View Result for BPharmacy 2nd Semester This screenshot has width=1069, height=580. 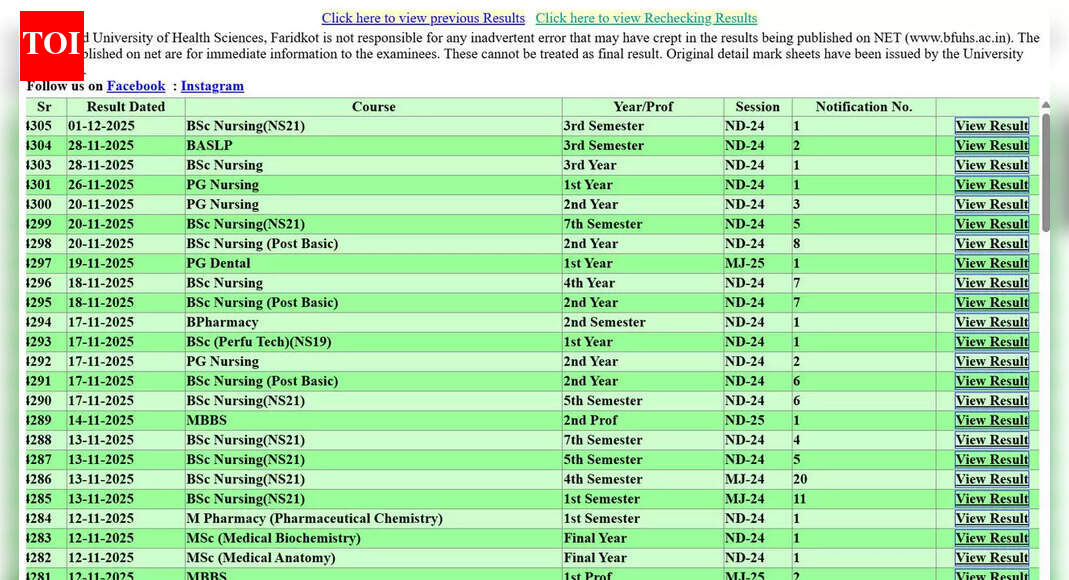tap(991, 322)
